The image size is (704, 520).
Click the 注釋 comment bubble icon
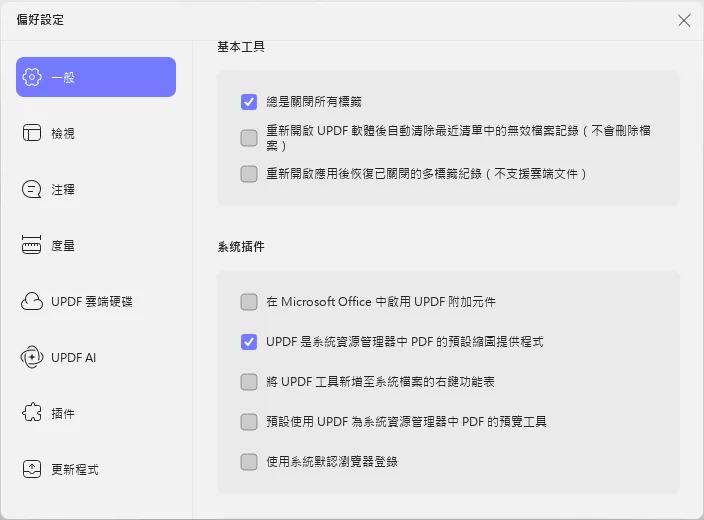tap(32, 189)
